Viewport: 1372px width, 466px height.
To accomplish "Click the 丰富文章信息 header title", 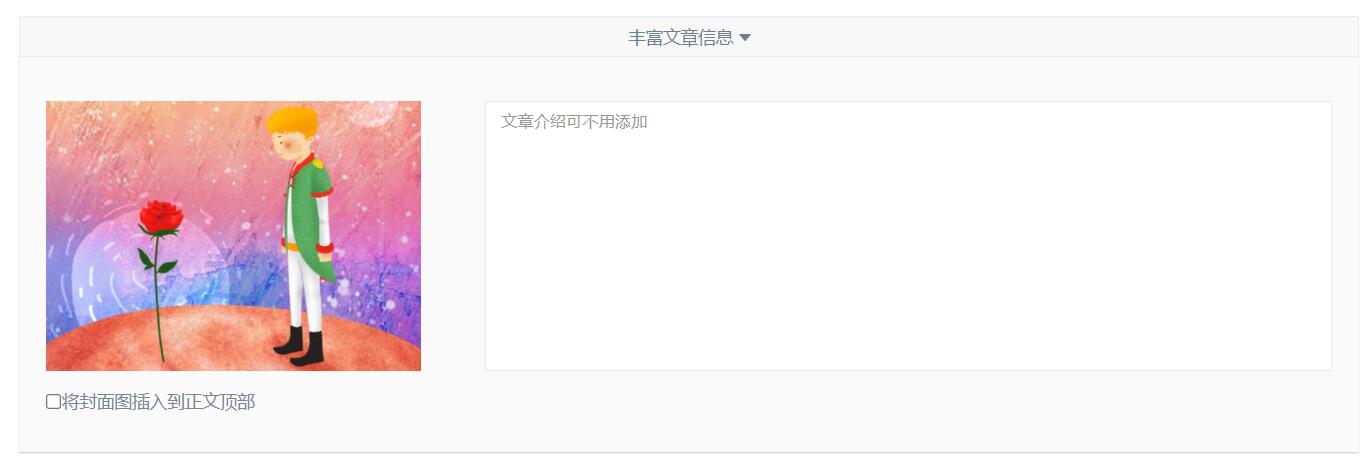I will [x=681, y=38].
